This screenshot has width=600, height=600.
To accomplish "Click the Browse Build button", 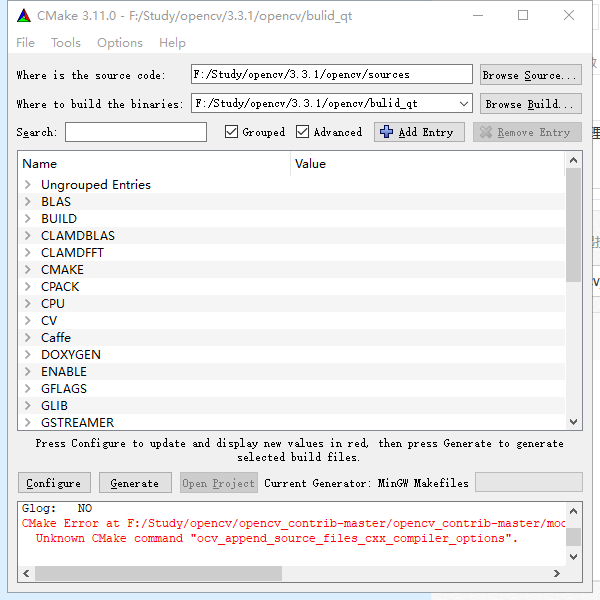I will coord(531,104).
